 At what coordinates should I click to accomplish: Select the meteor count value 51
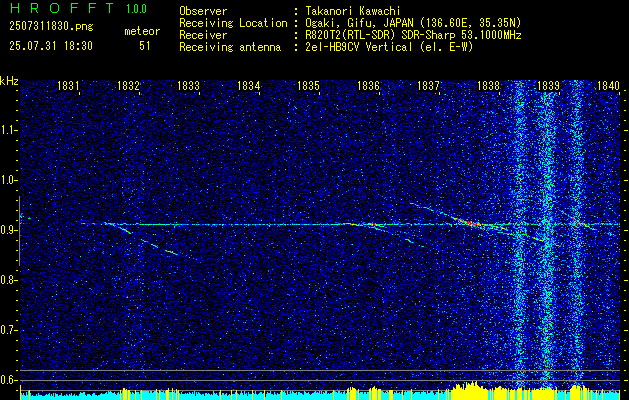[x=144, y=46]
